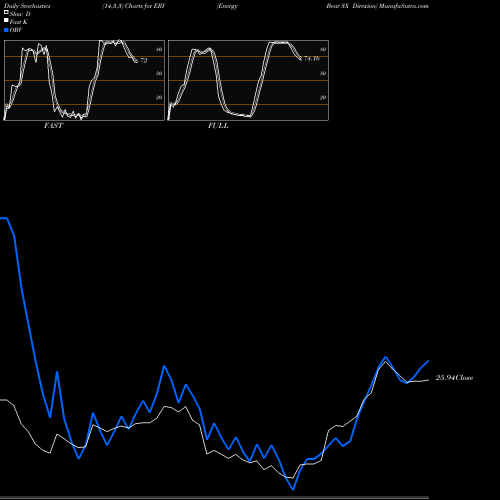Click the FULL stochastic chart label
This screenshot has height=500, width=500.
[218, 126]
